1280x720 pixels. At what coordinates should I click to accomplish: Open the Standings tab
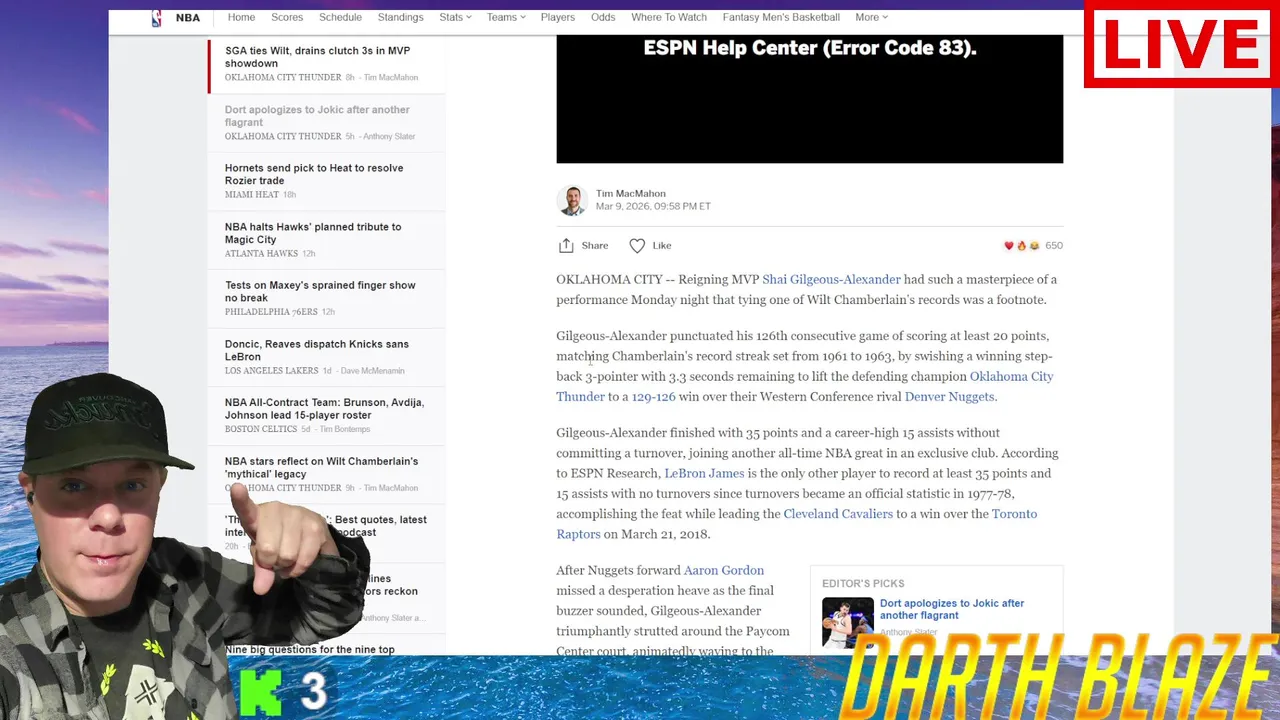click(x=400, y=17)
